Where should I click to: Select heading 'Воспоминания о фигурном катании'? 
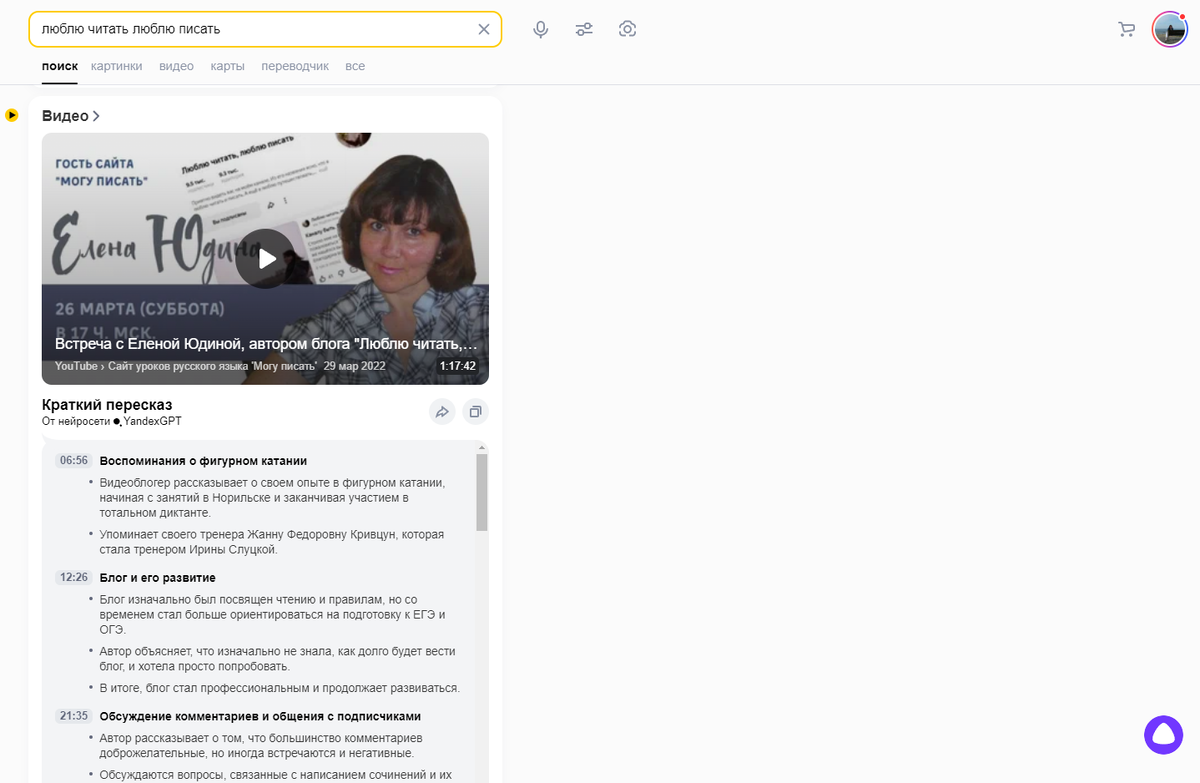pyautogui.click(x=203, y=461)
